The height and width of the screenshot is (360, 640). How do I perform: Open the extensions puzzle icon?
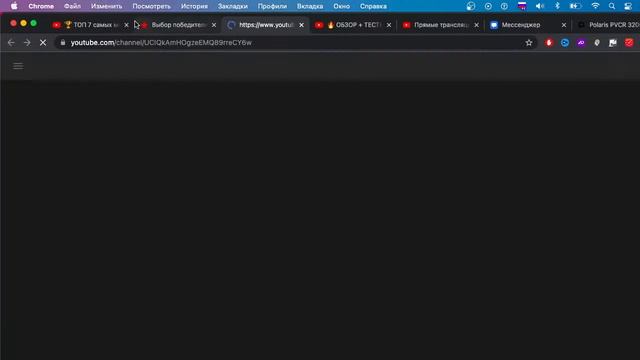tap(613, 42)
